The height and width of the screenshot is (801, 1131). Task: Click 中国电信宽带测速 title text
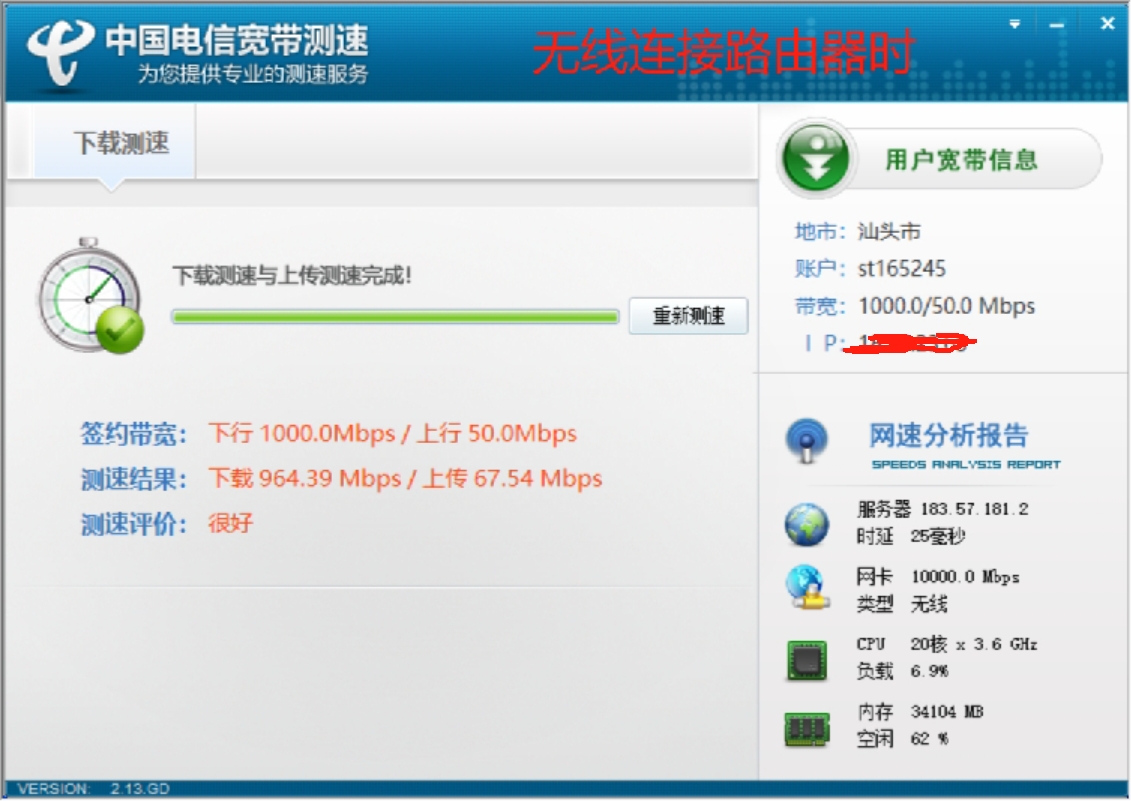(237, 40)
